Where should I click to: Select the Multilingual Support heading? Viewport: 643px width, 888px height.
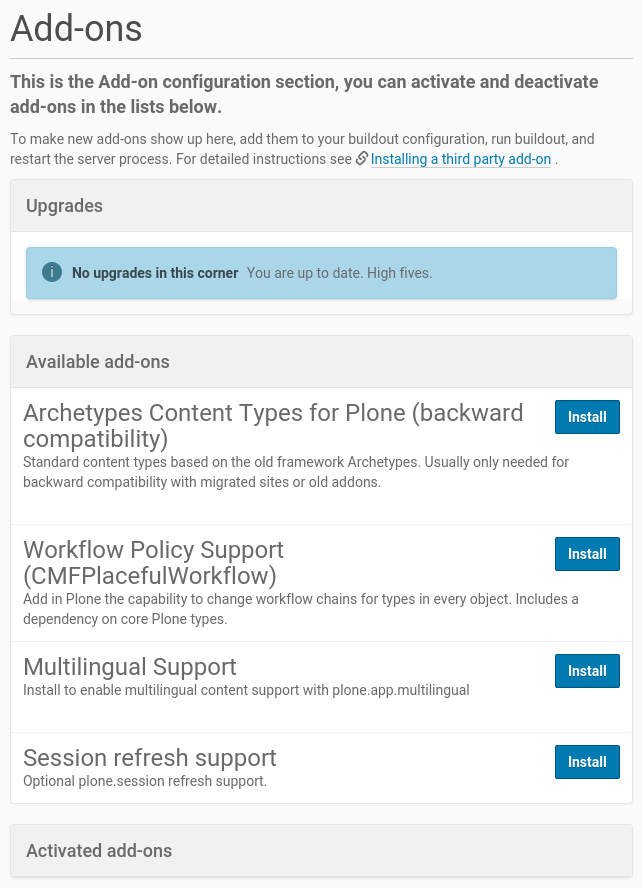[x=130, y=667]
